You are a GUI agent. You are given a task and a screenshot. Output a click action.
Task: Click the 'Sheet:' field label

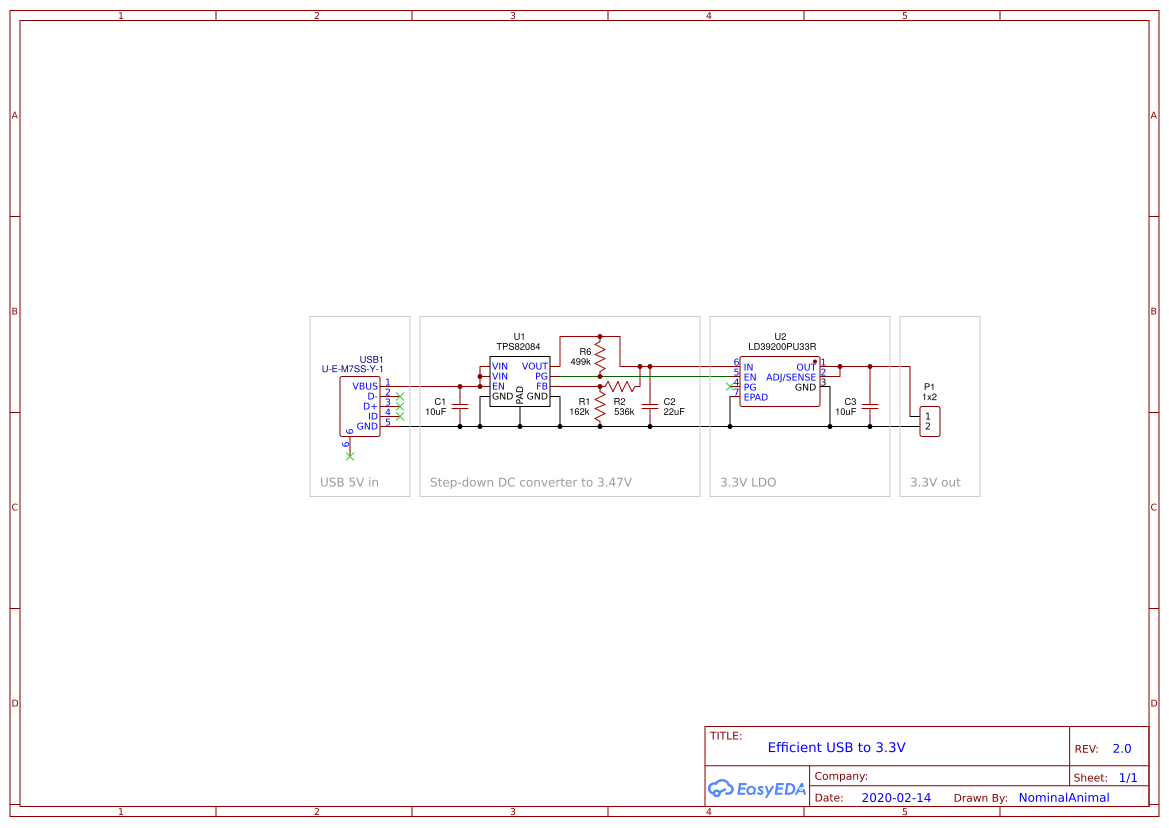point(1090,777)
